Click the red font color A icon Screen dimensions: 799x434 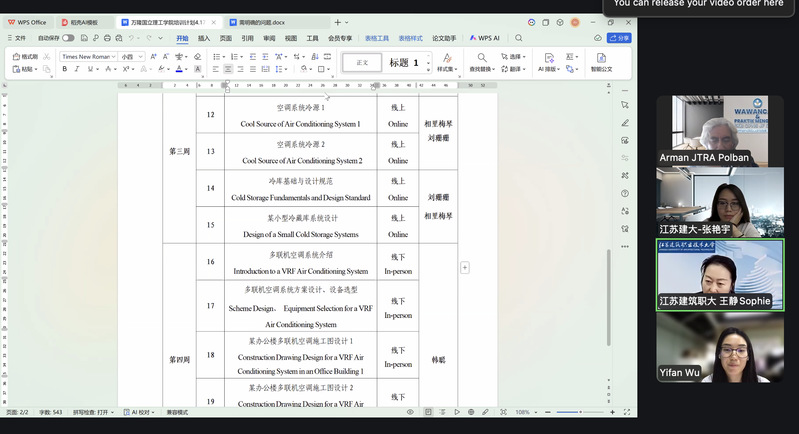pos(179,69)
